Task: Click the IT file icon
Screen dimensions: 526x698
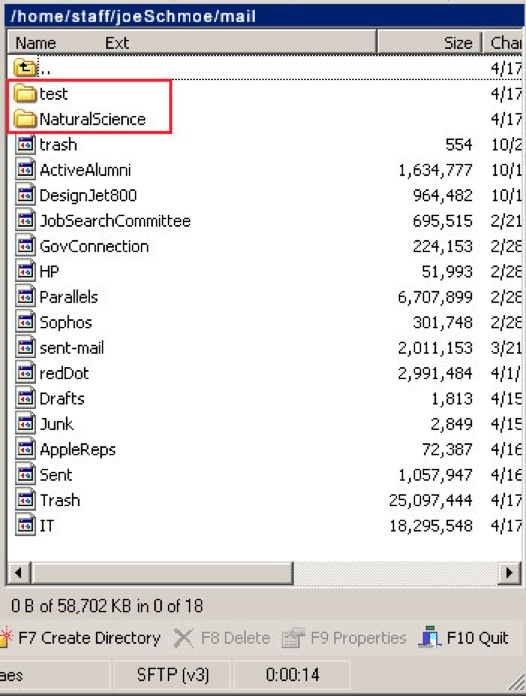Action: [x=25, y=525]
